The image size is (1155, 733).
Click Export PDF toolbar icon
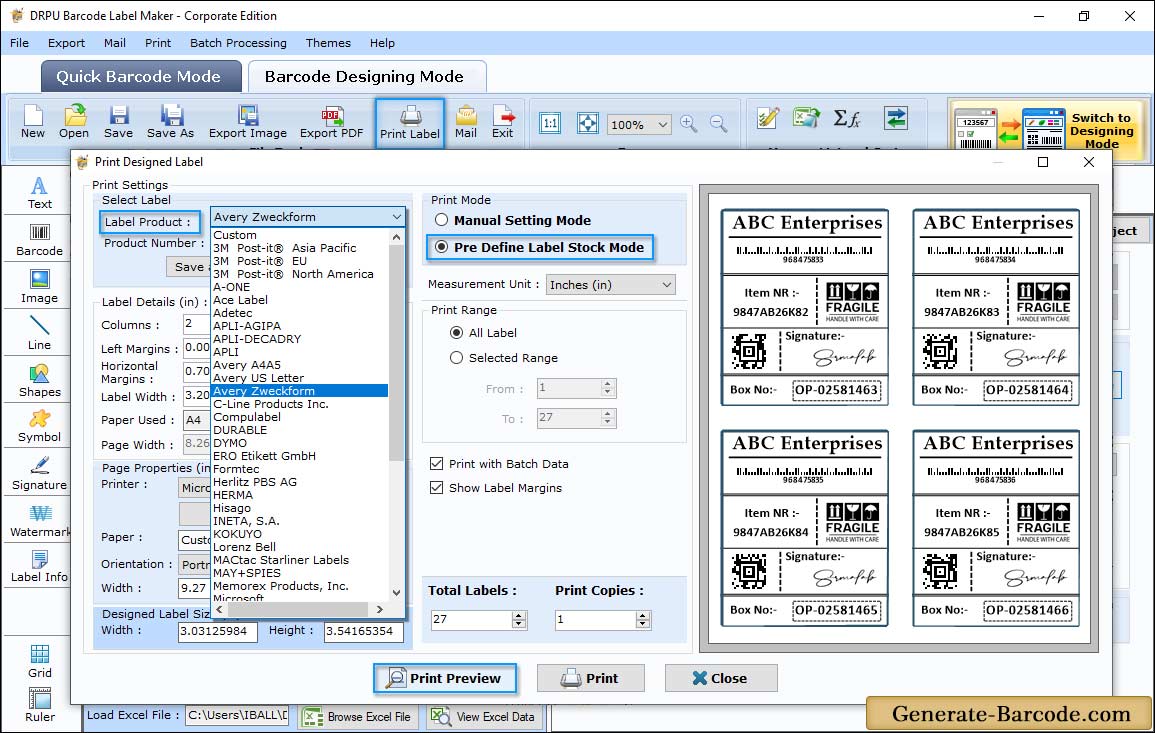coord(331,122)
